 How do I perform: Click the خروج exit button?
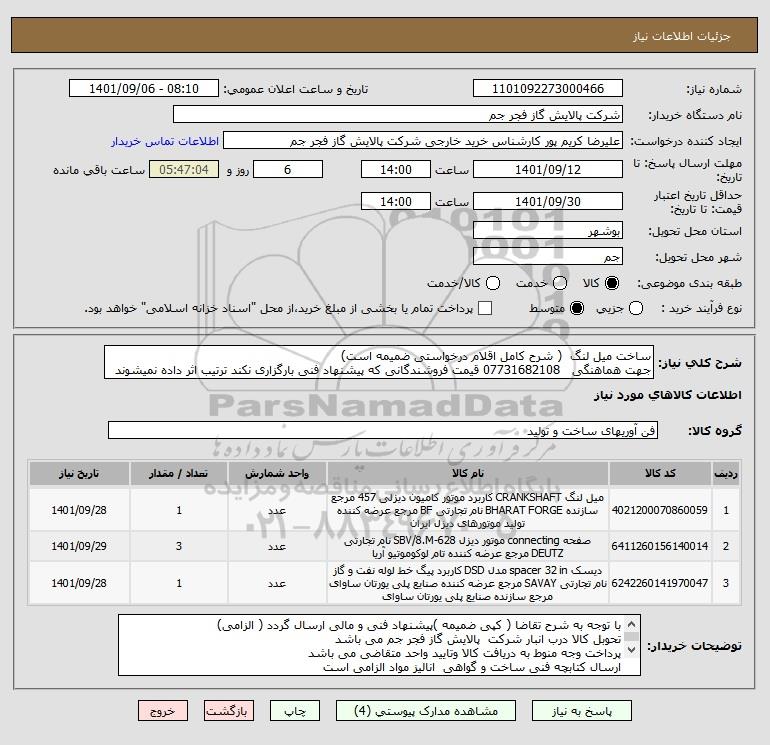[163, 711]
